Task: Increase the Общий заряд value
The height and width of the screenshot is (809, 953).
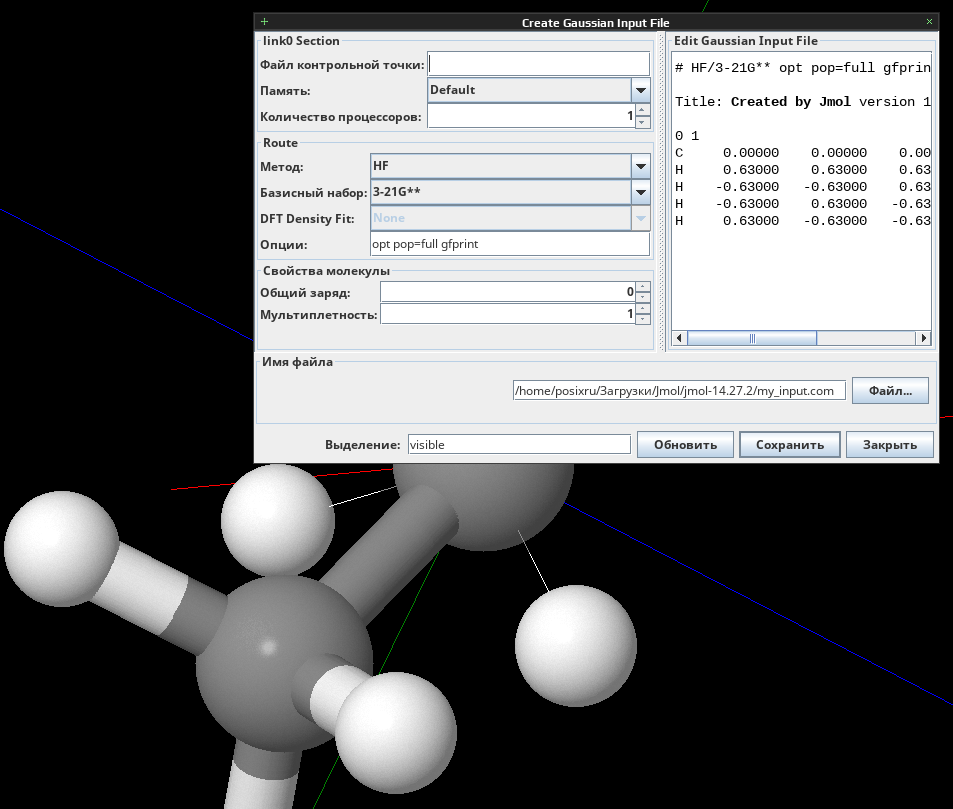Action: pos(642,287)
